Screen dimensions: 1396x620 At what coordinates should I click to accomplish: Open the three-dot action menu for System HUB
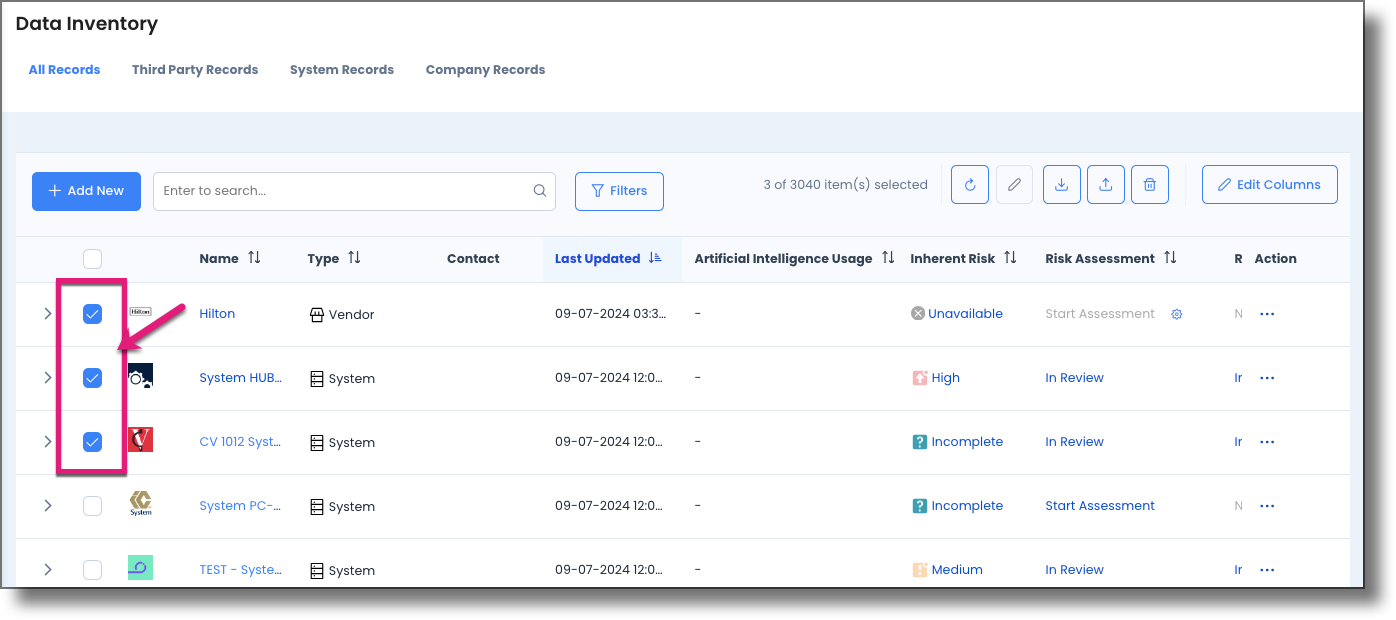point(1267,378)
